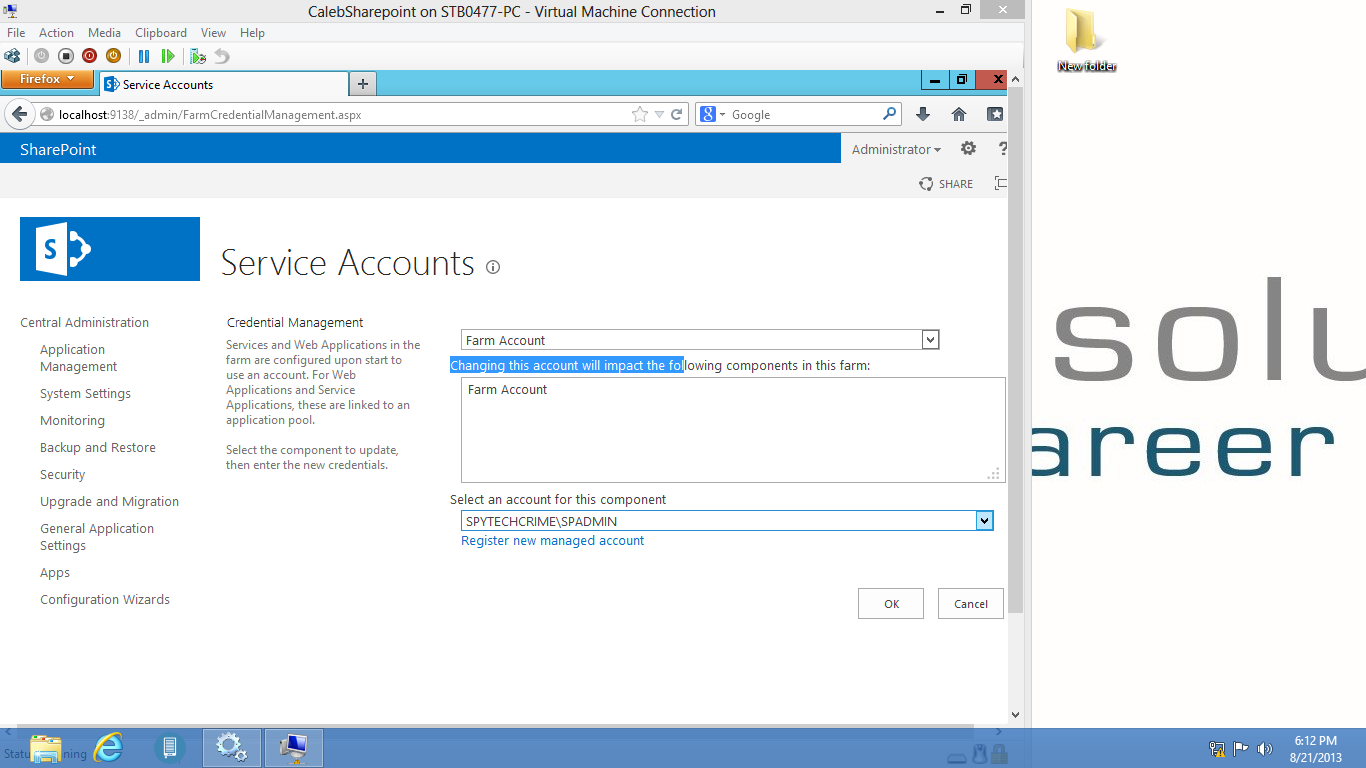
Task: Open Upgrade and Migration
Action: pos(109,502)
